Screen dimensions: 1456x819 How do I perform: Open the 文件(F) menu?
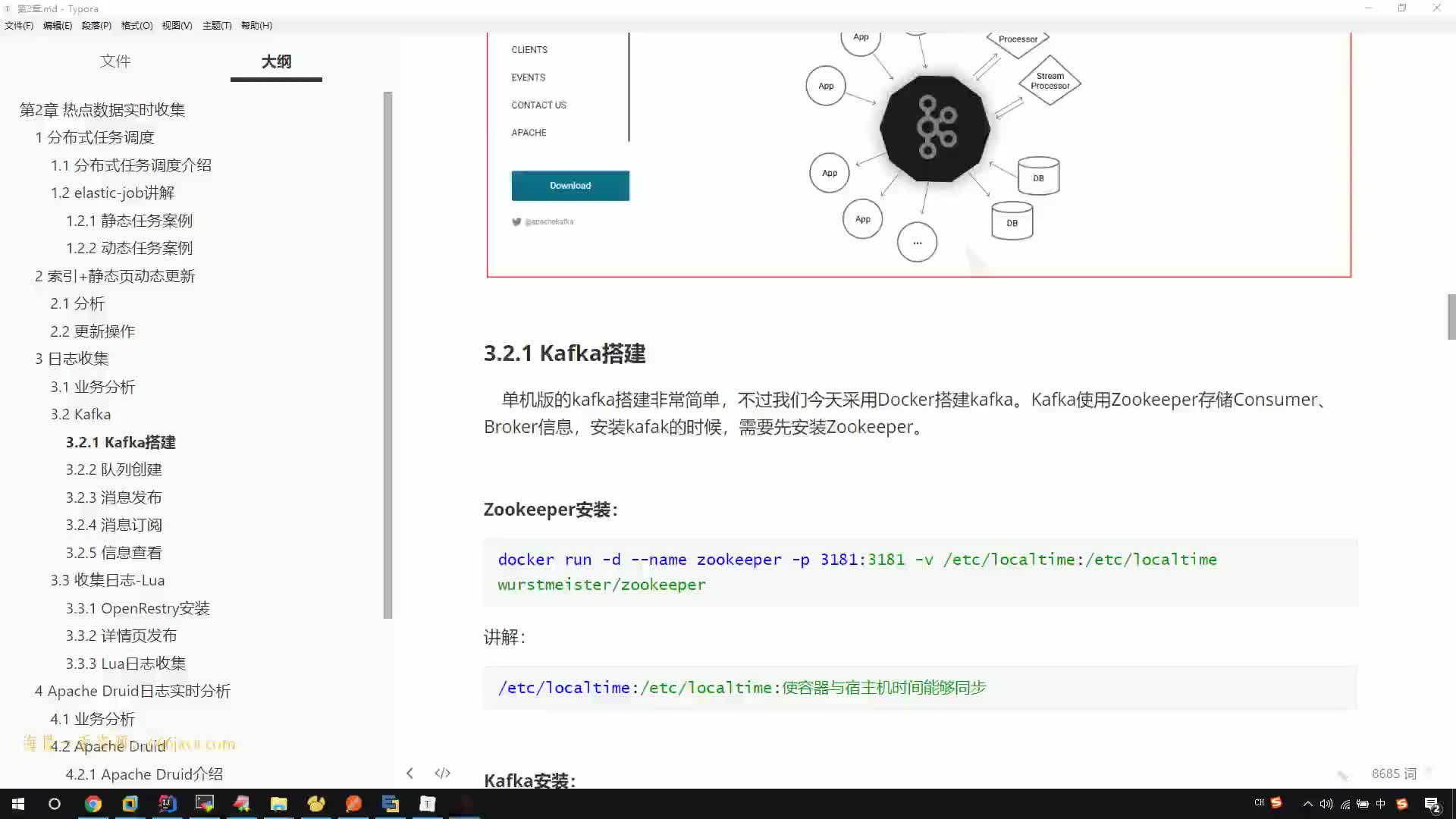(x=19, y=25)
